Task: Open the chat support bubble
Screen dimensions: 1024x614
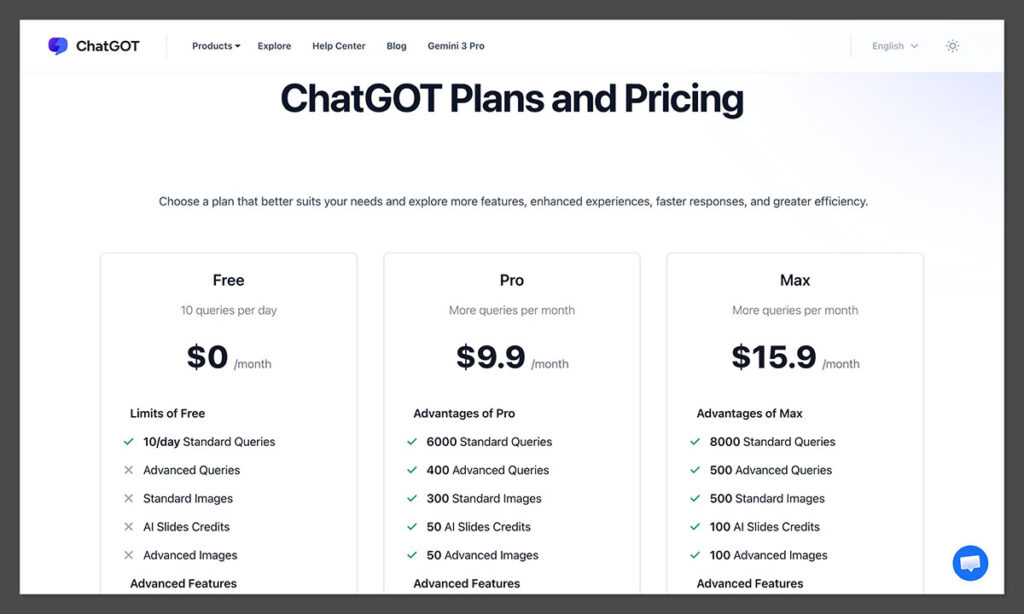Action: [969, 563]
